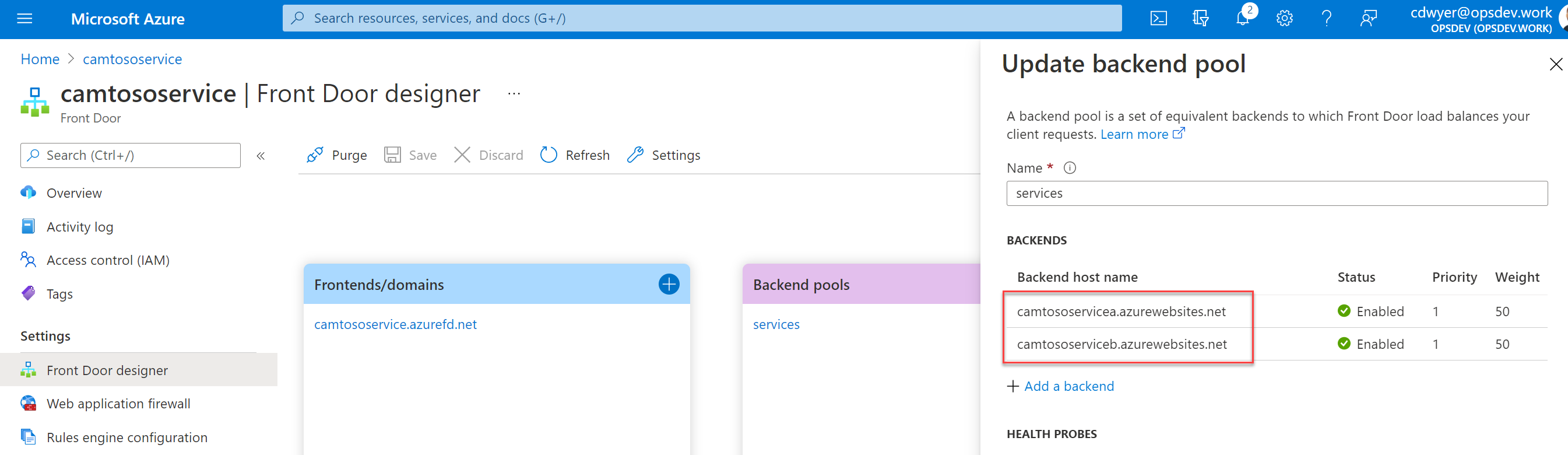Open the feedback icon in the header
This screenshot has width=1568, height=455.
click(x=1368, y=19)
